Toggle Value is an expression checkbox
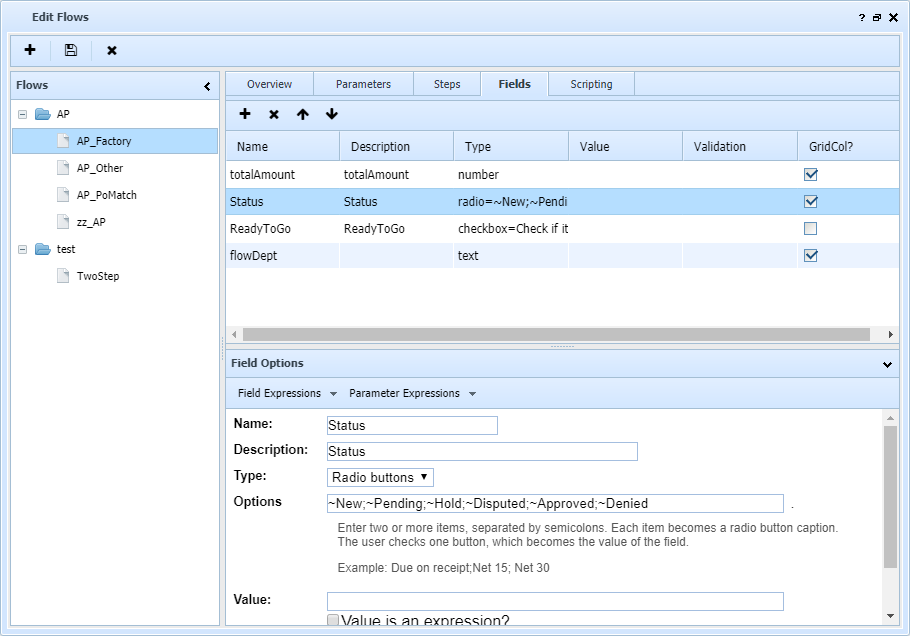The width and height of the screenshot is (910, 636). [334, 622]
